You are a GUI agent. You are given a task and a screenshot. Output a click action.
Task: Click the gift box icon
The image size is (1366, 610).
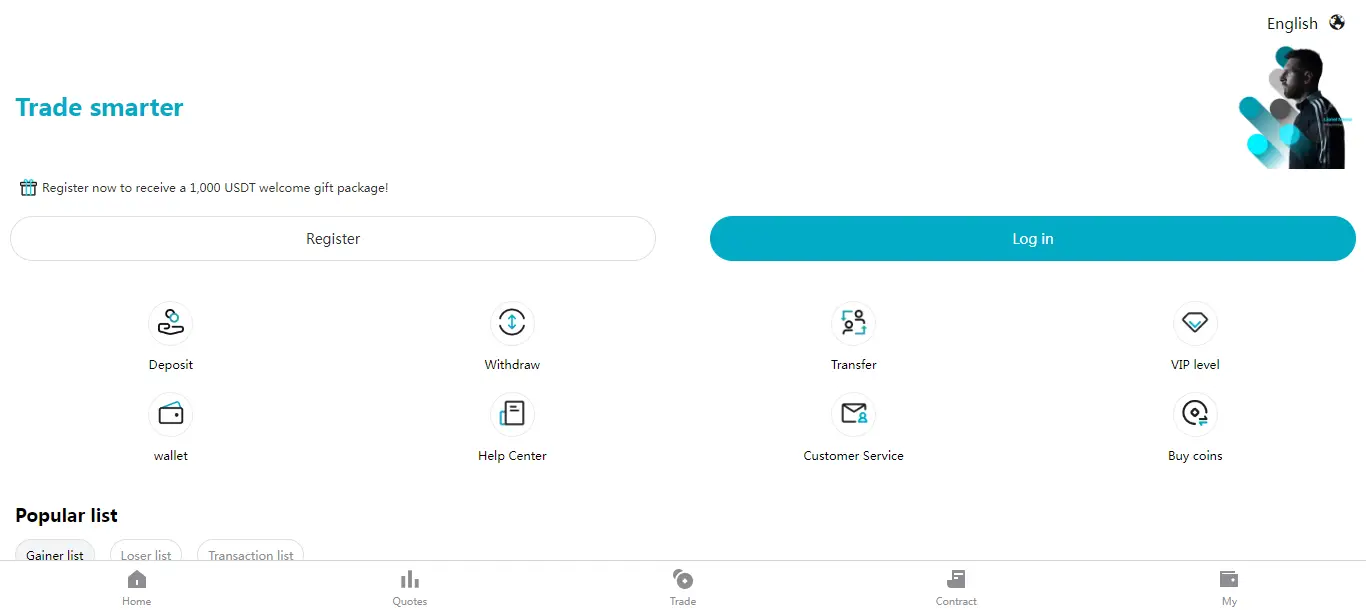pyautogui.click(x=28, y=188)
